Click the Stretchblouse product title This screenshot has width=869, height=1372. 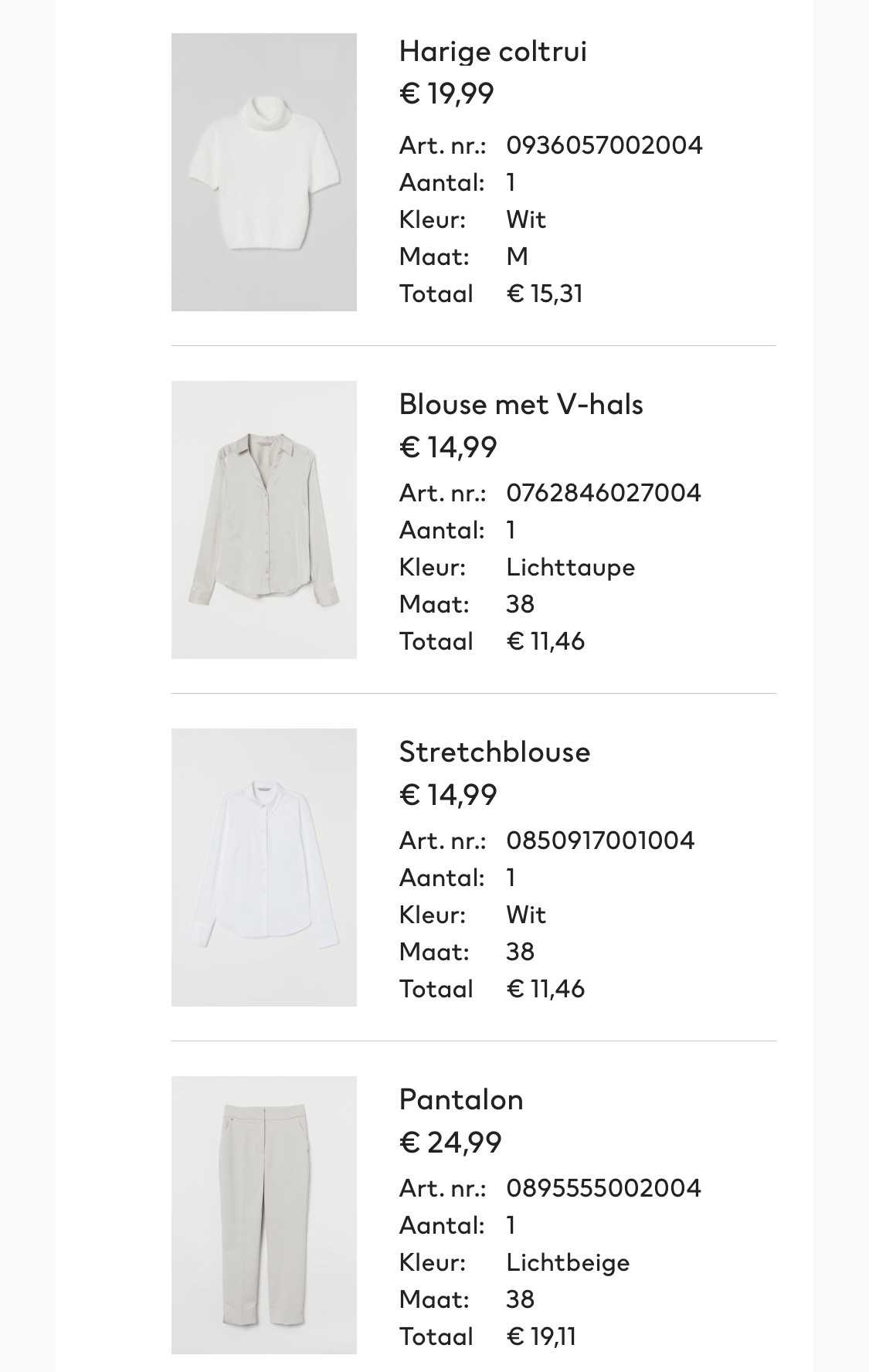[x=494, y=752]
